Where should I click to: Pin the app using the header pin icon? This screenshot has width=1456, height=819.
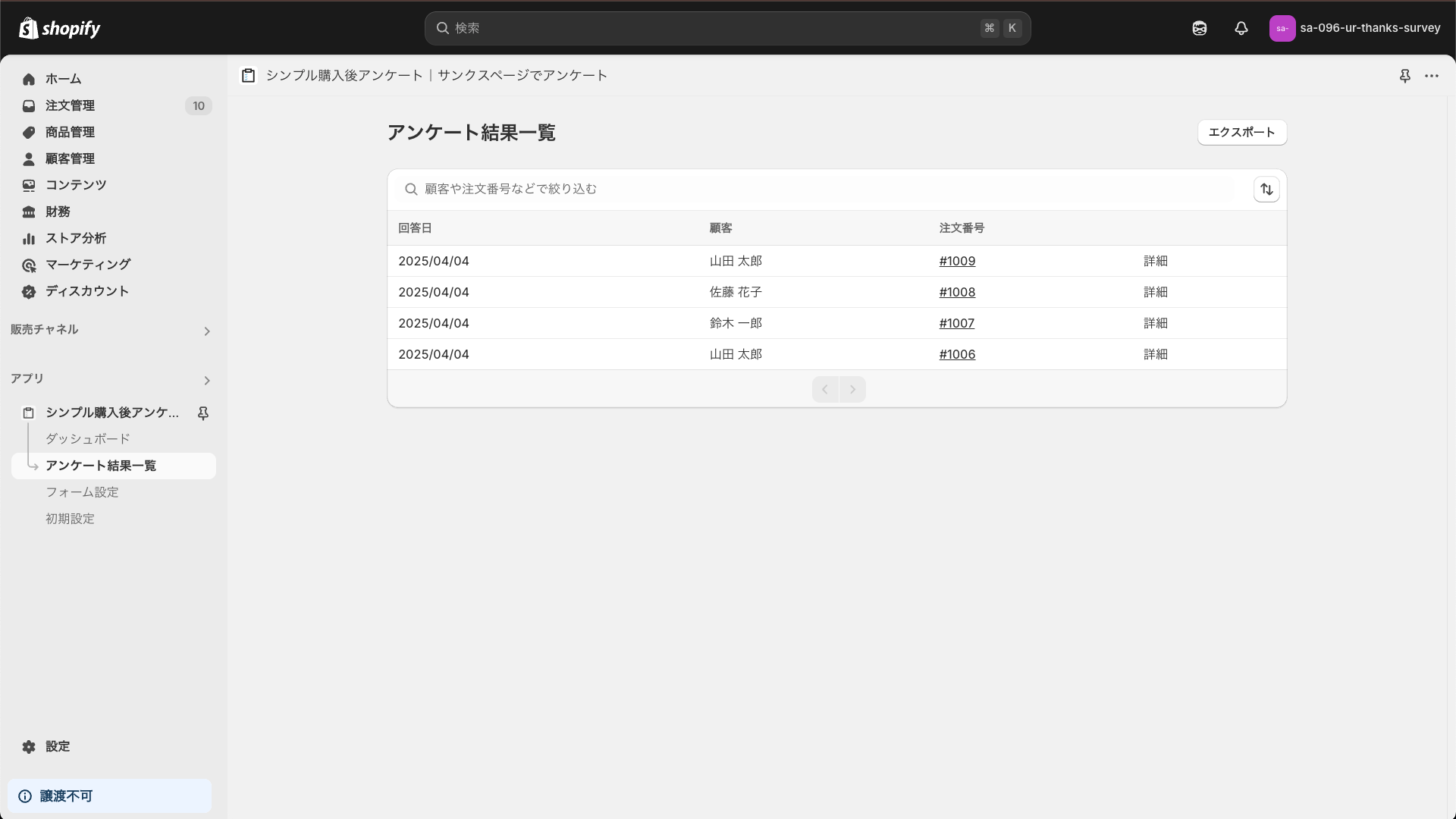pyautogui.click(x=1404, y=76)
